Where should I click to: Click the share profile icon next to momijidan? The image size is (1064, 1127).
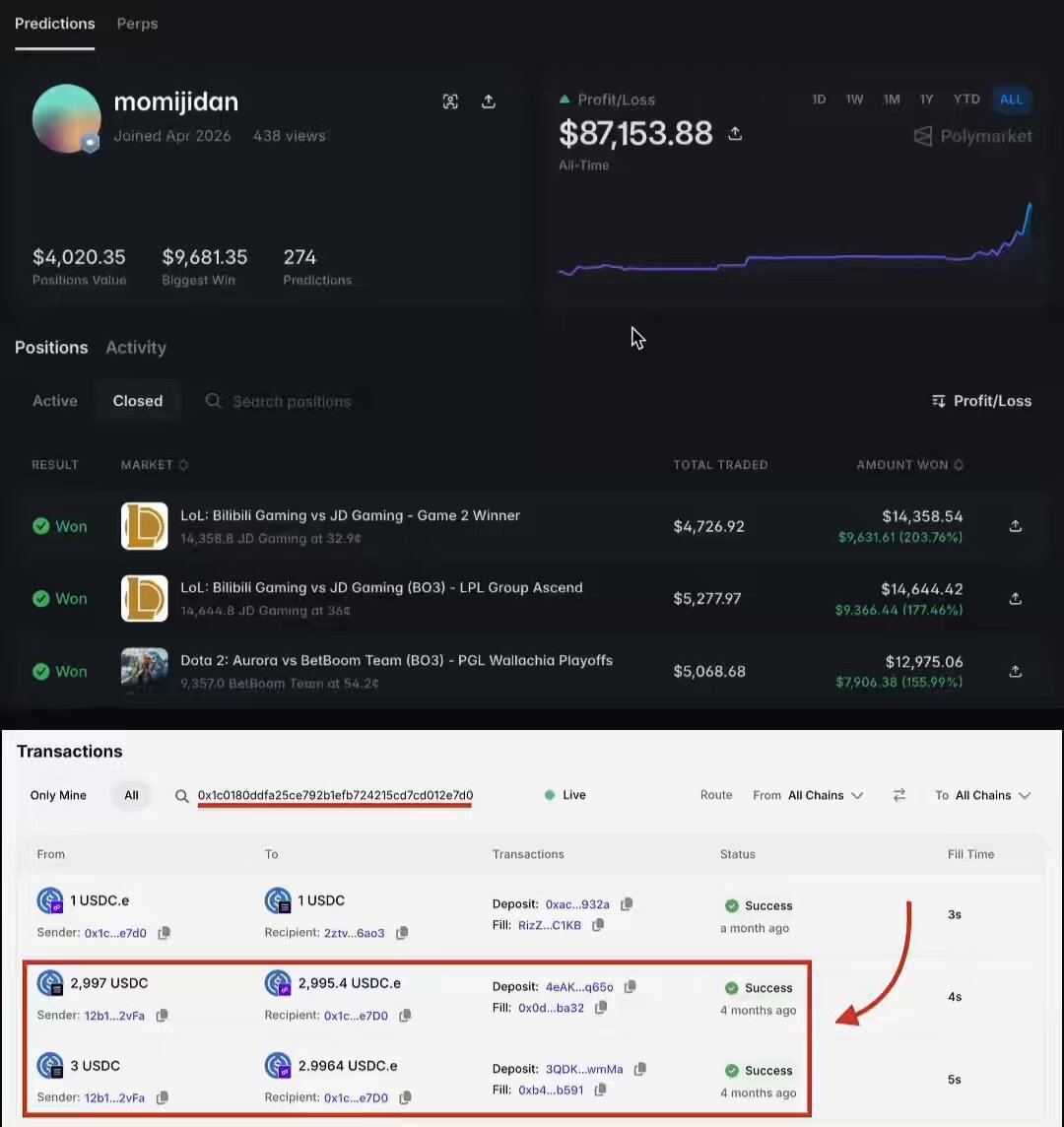point(488,101)
